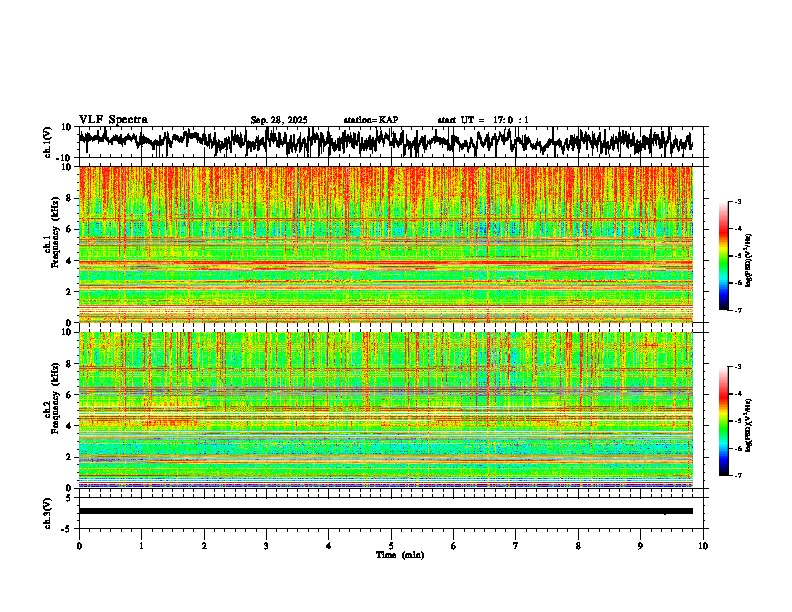
Task: Click time axis tick label "6"
Action: coord(454,546)
